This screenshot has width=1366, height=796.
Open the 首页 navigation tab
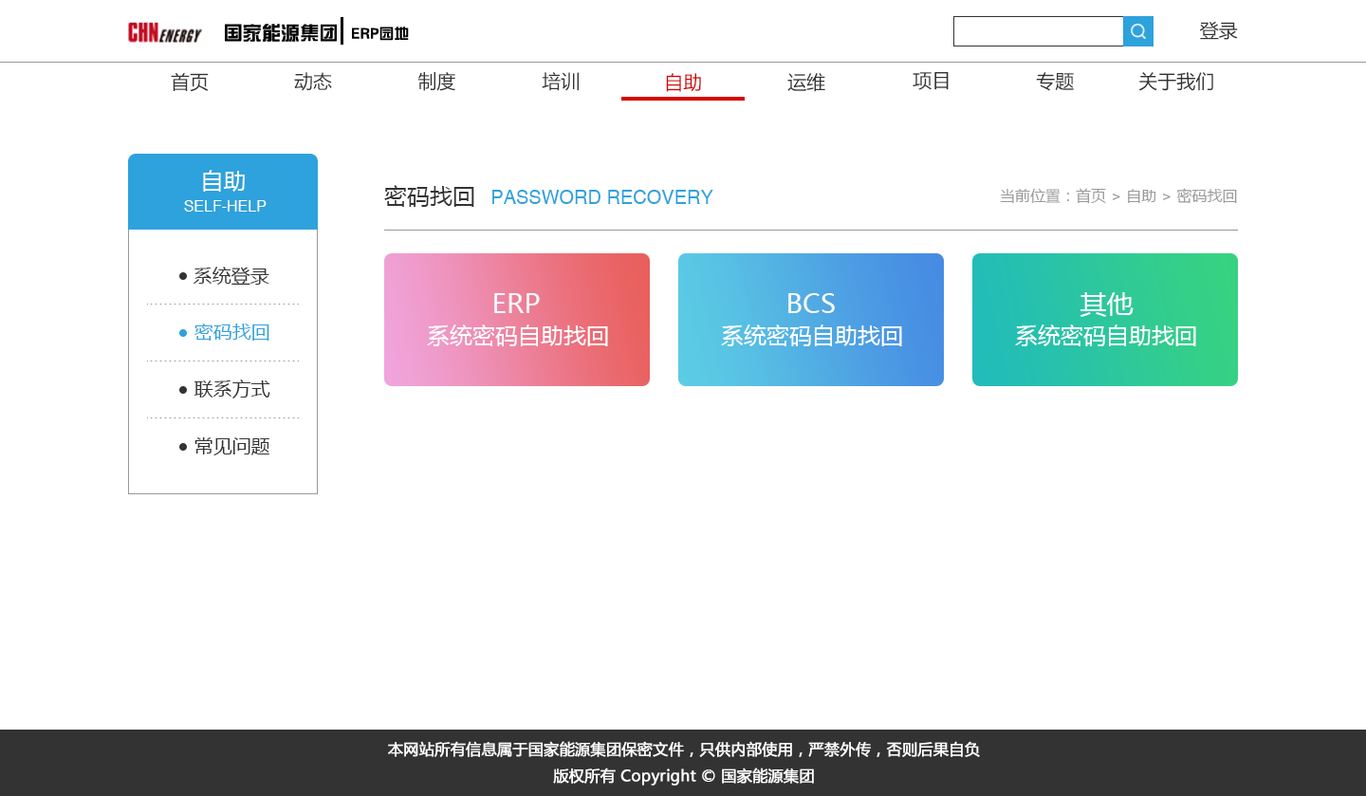[x=190, y=82]
